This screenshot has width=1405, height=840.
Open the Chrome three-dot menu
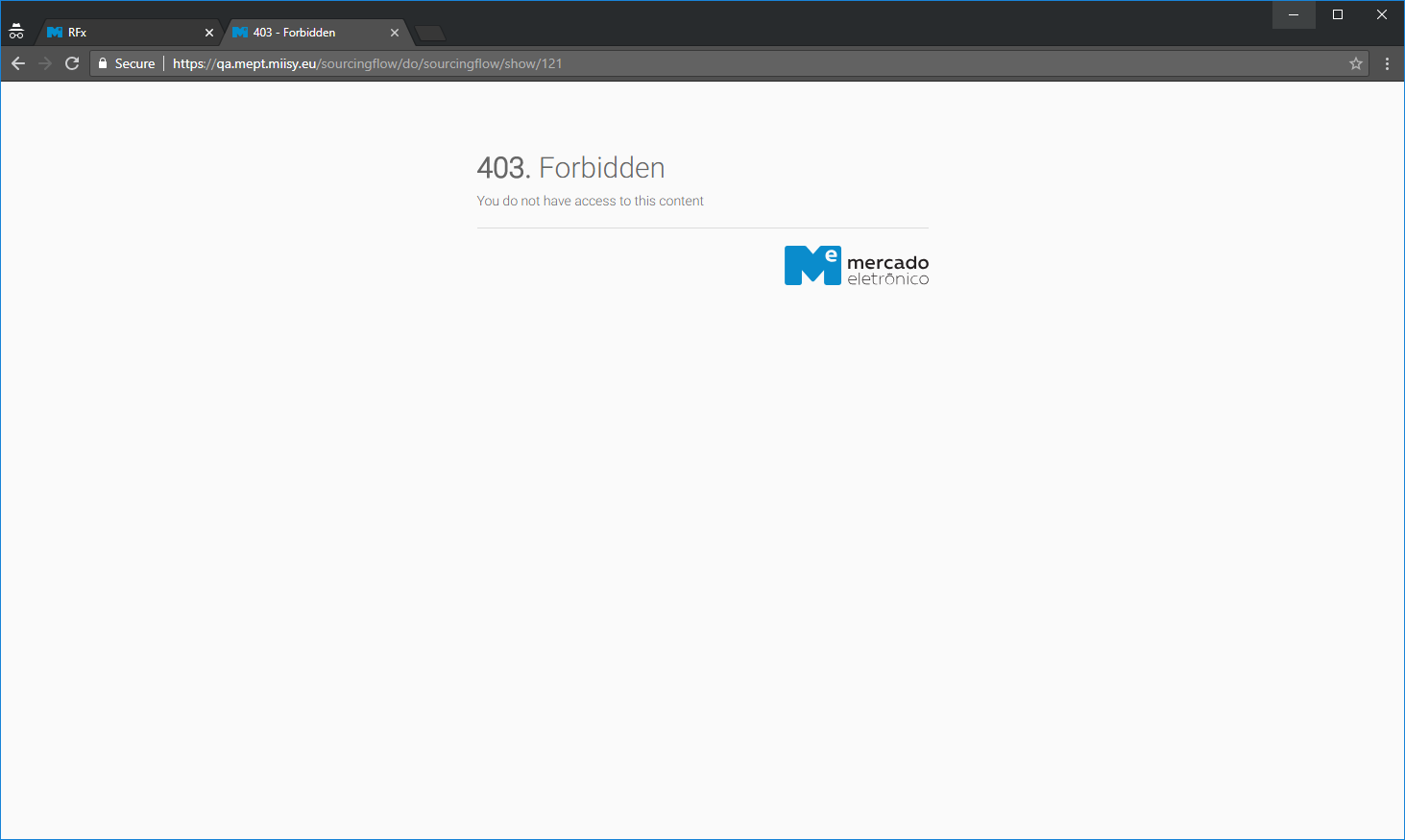pos(1387,63)
